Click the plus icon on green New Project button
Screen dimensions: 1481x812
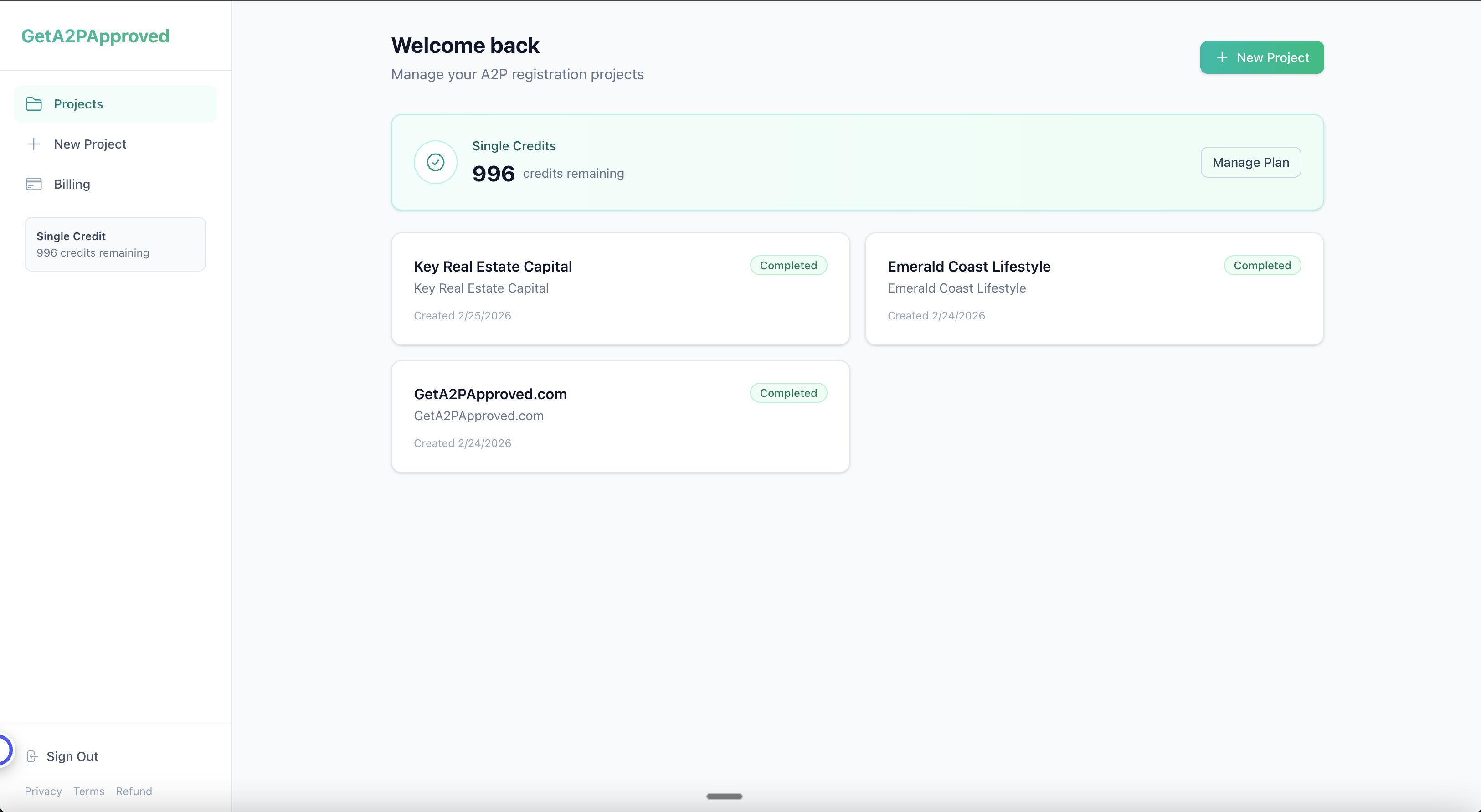tap(1222, 57)
